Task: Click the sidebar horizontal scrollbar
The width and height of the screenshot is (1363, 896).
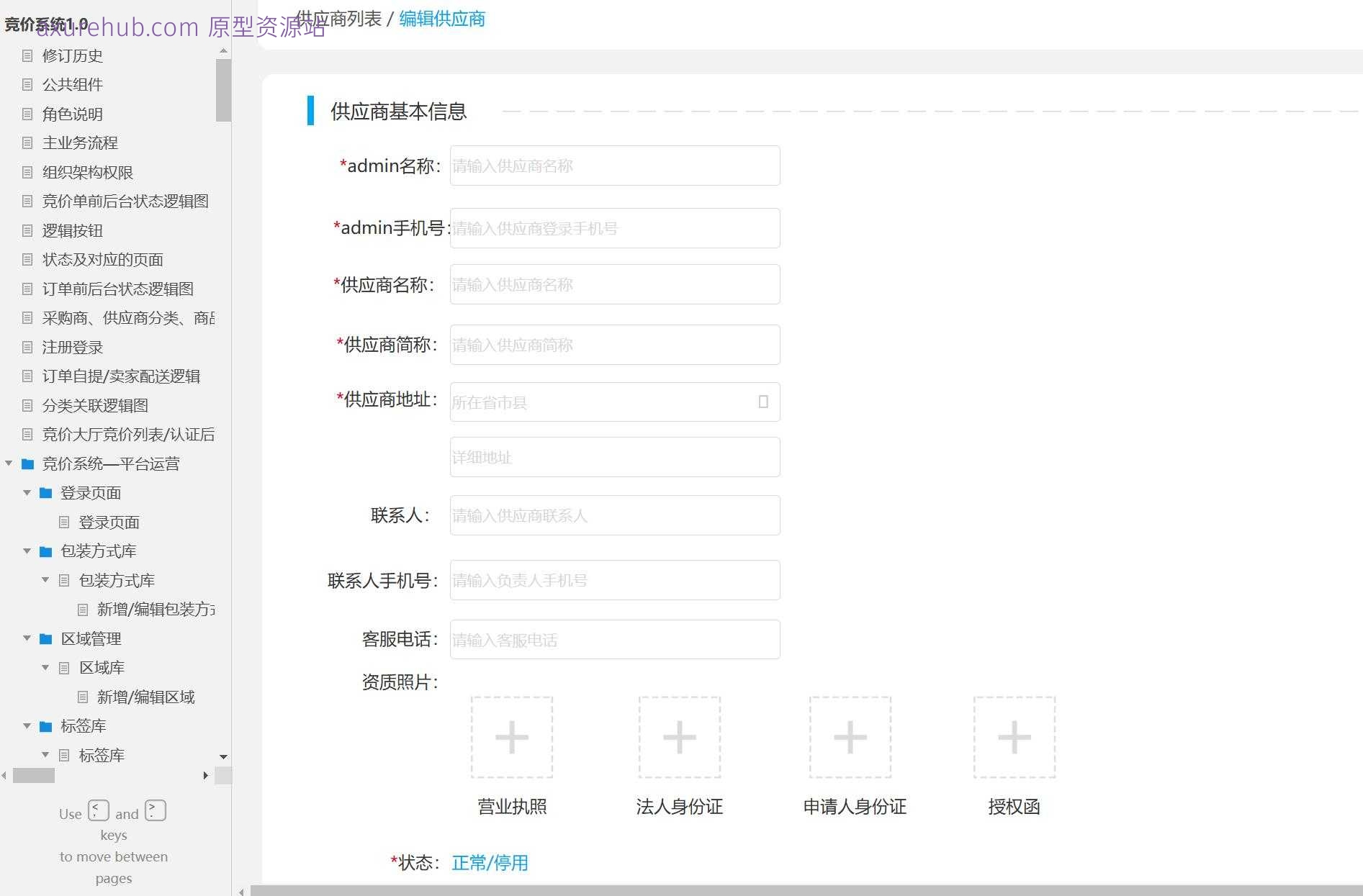Action: (x=32, y=776)
